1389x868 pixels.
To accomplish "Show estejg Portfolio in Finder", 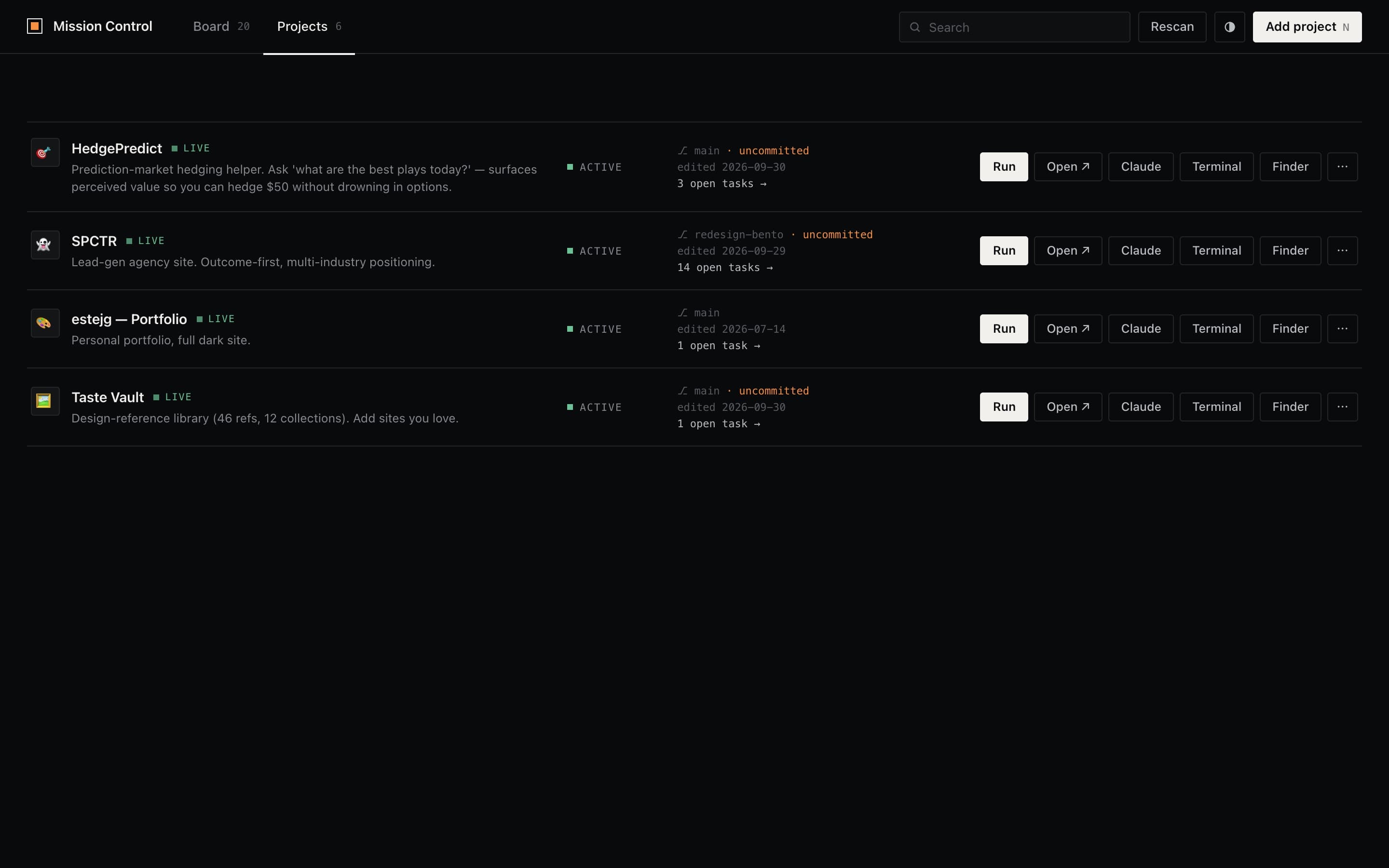I will point(1290,328).
